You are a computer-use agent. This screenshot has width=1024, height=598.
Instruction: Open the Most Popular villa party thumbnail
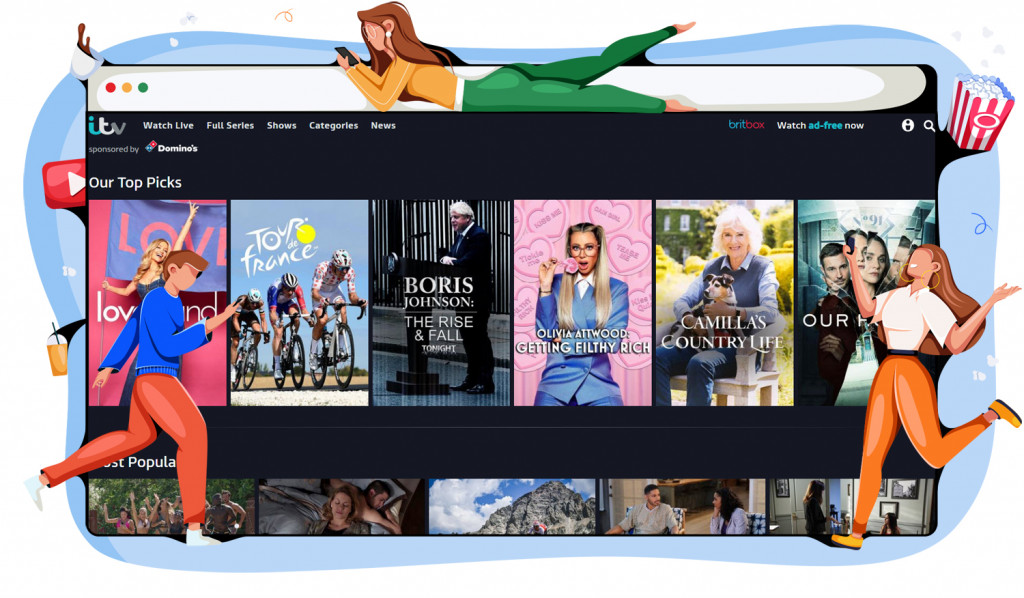click(172, 507)
